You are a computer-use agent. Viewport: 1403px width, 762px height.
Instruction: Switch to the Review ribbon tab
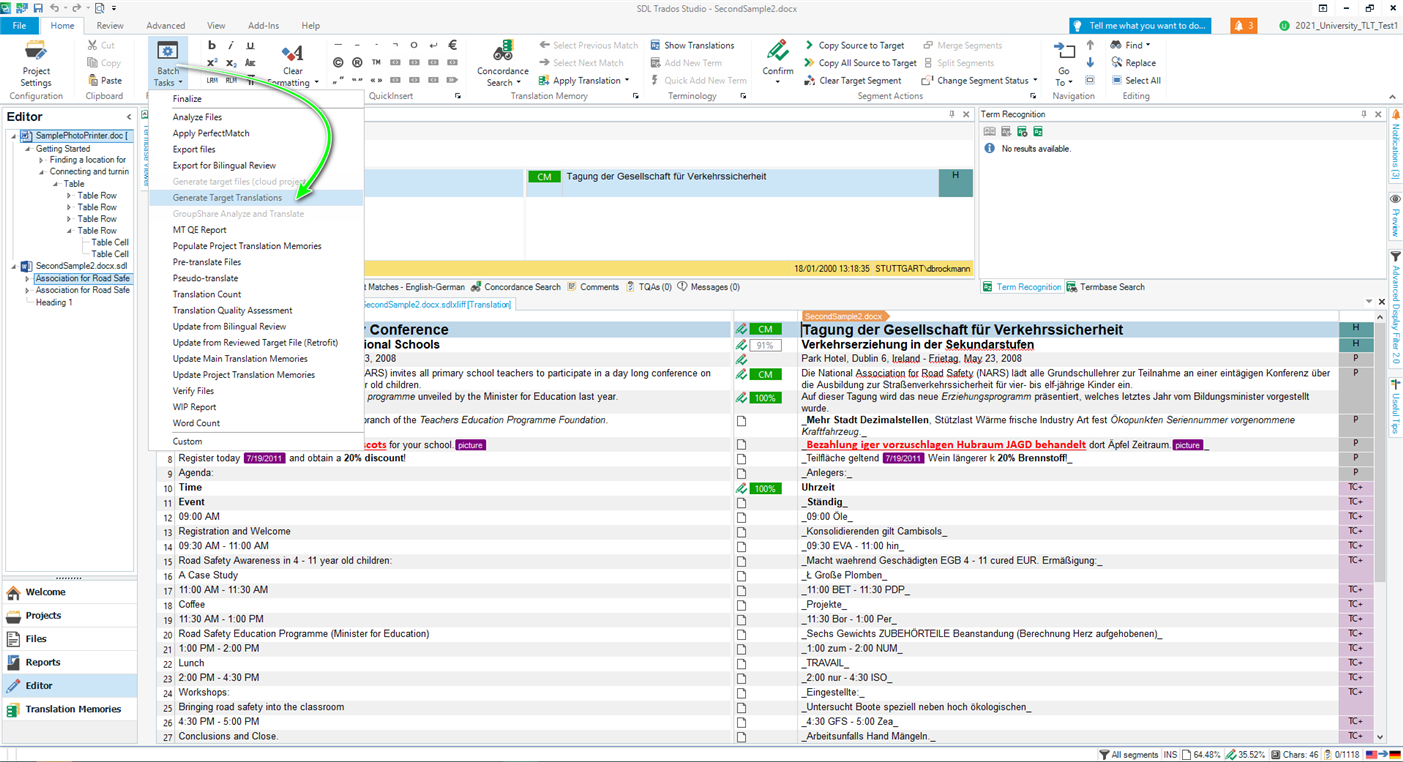(110, 25)
